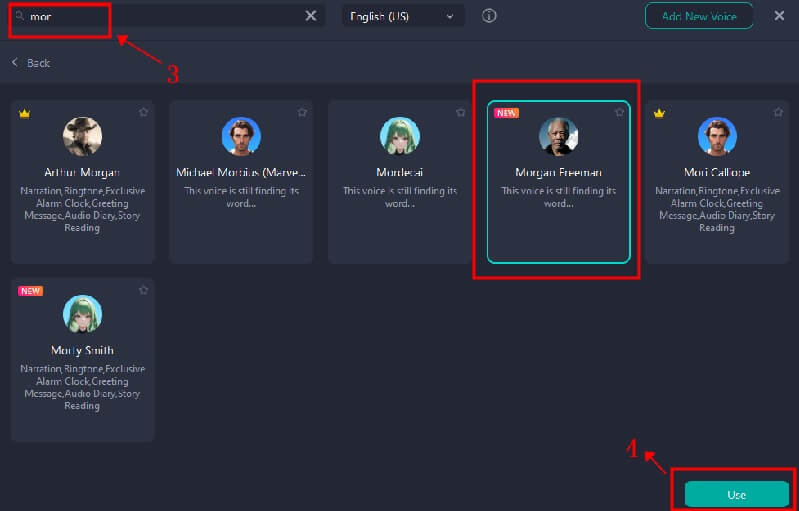Click the search magnifier icon
The image size is (799, 511).
[x=21, y=17]
